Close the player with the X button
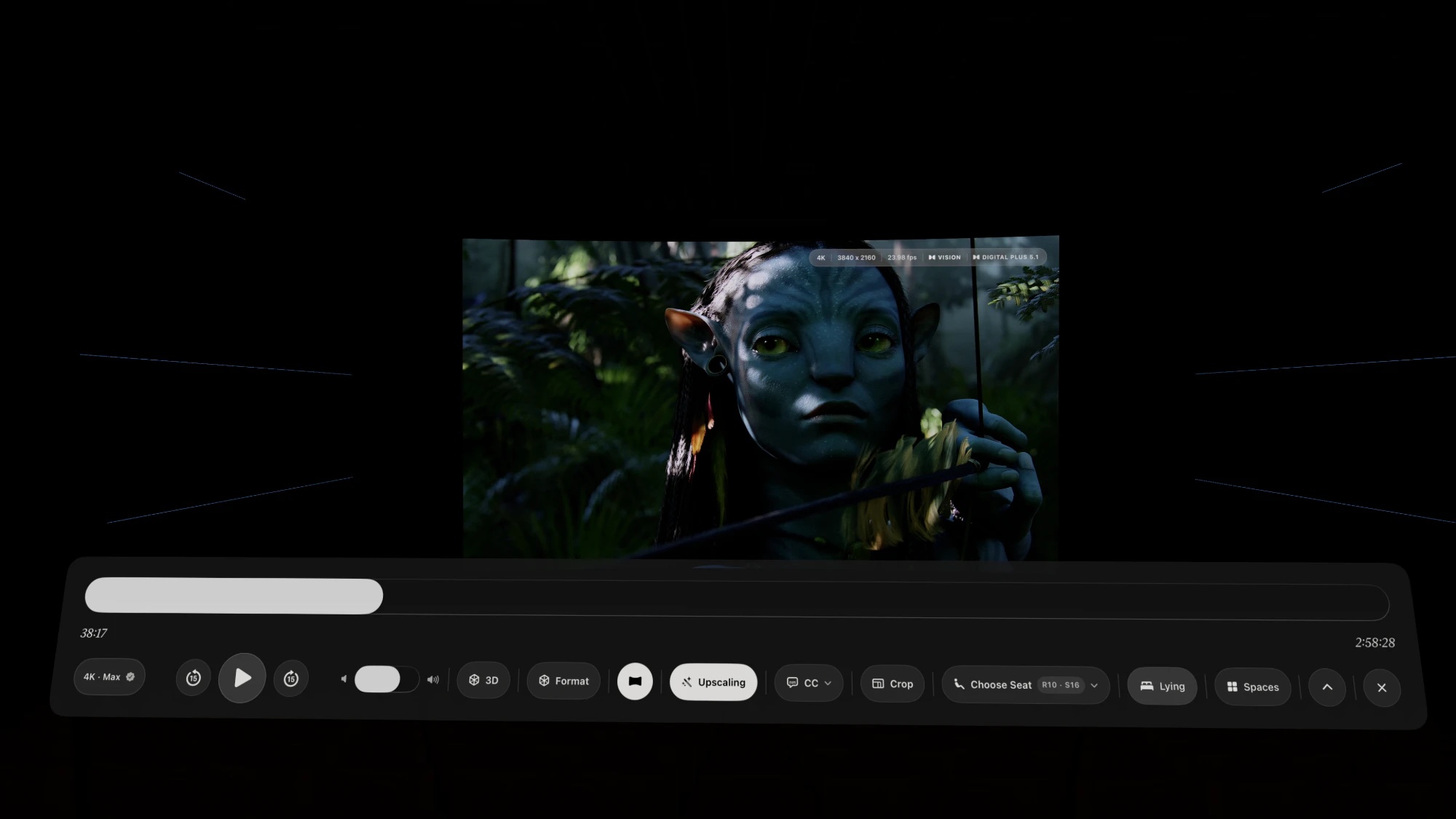This screenshot has width=1456, height=819. tap(1382, 688)
